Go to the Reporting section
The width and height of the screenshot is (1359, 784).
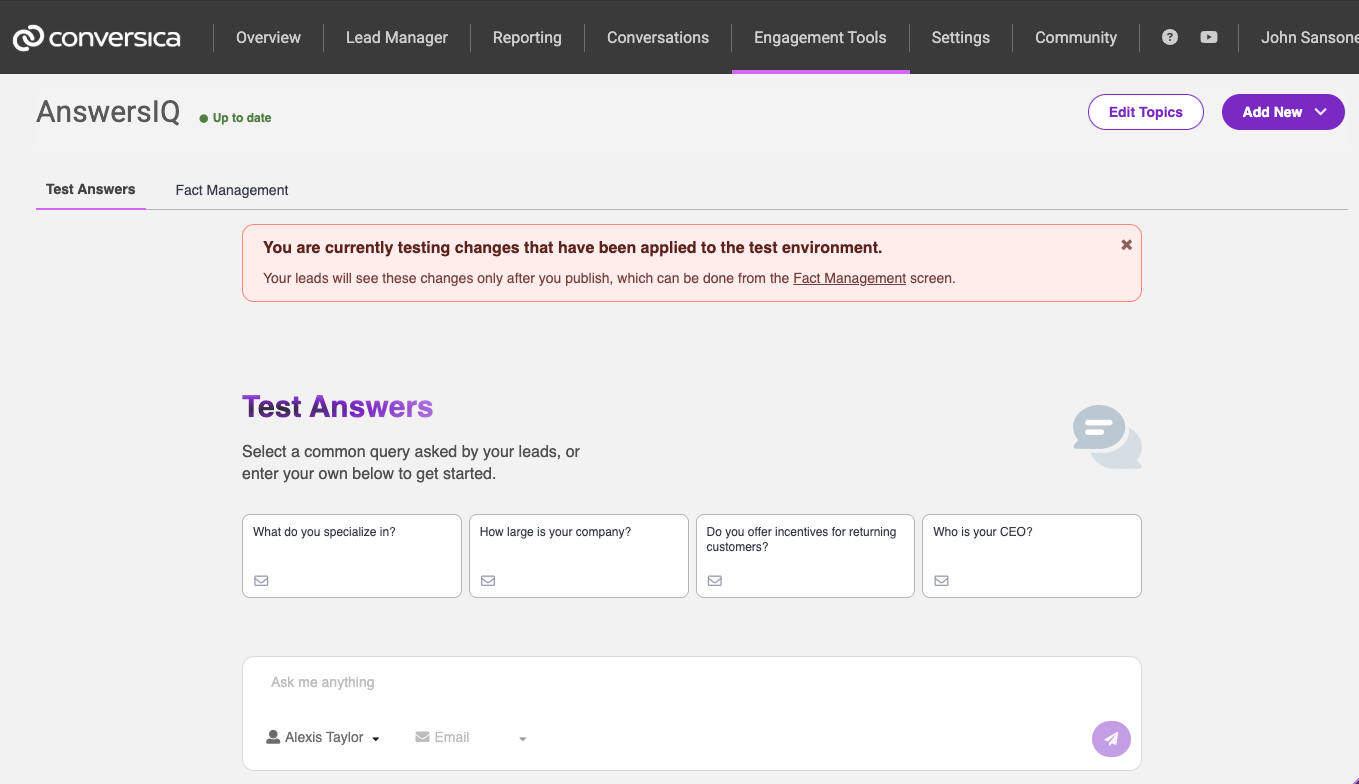[527, 38]
